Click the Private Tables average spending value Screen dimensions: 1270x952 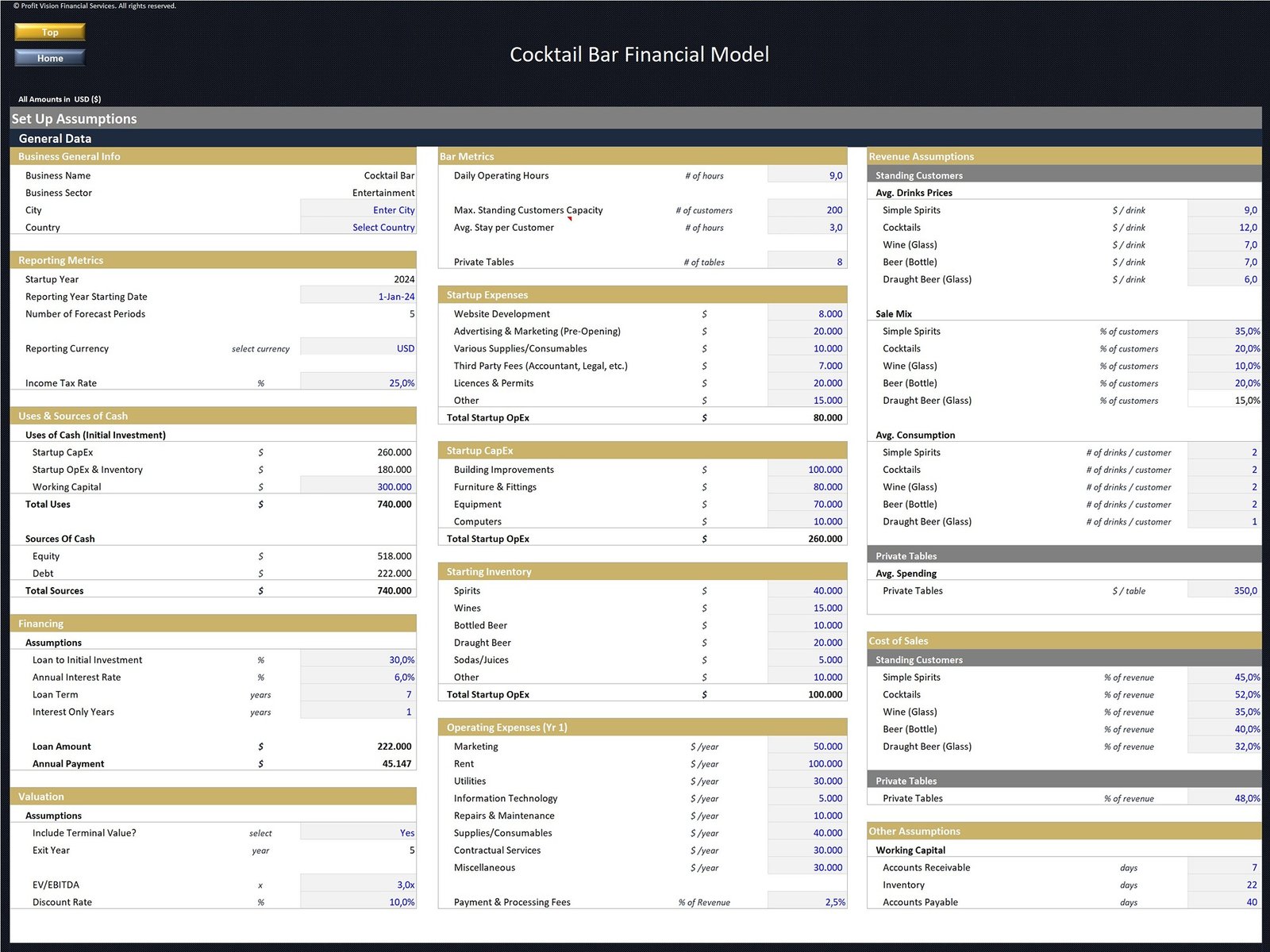1223,591
